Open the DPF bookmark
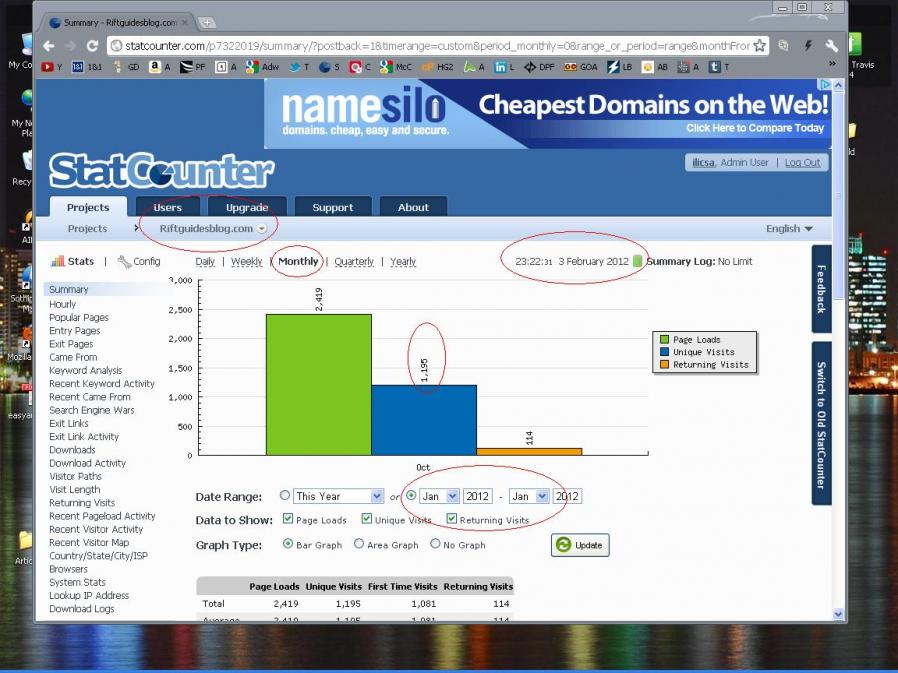 [539, 67]
